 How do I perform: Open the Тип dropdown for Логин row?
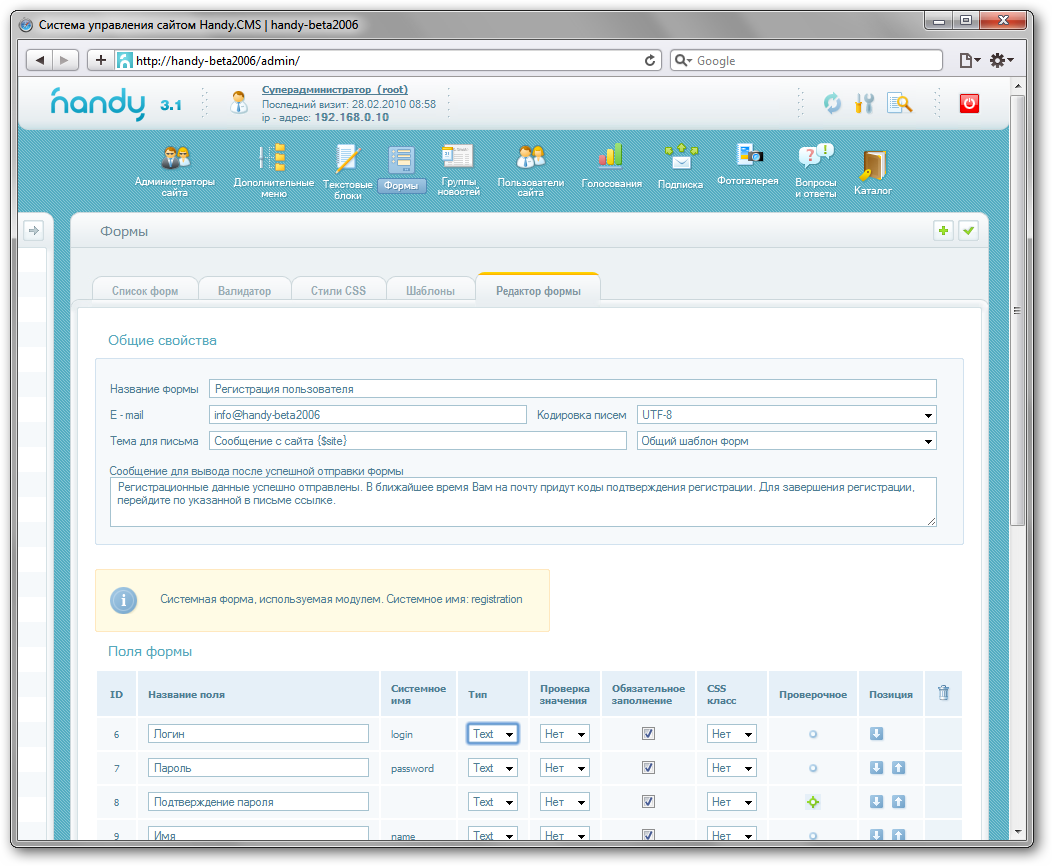tap(492, 734)
